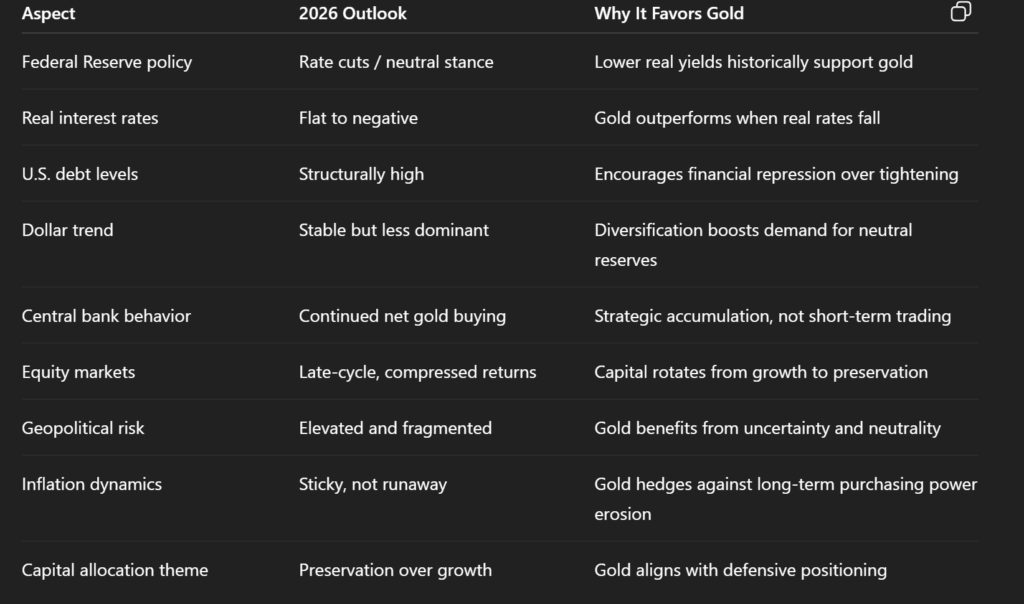This screenshot has height=604, width=1024.
Task: Click the Gold aligns with defensive positioning text
Action: pos(740,570)
